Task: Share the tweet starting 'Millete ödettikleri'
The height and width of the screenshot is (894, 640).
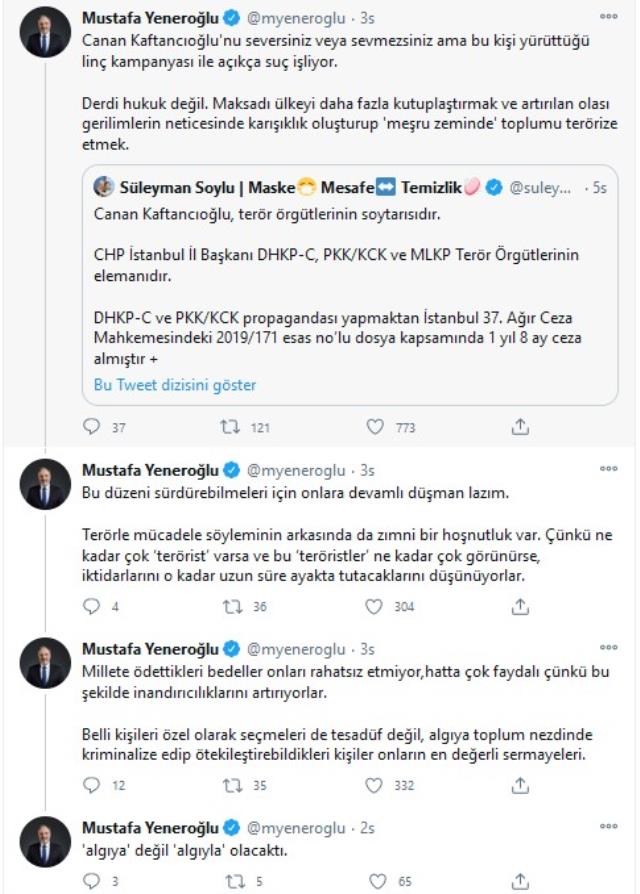Action: click(520, 785)
